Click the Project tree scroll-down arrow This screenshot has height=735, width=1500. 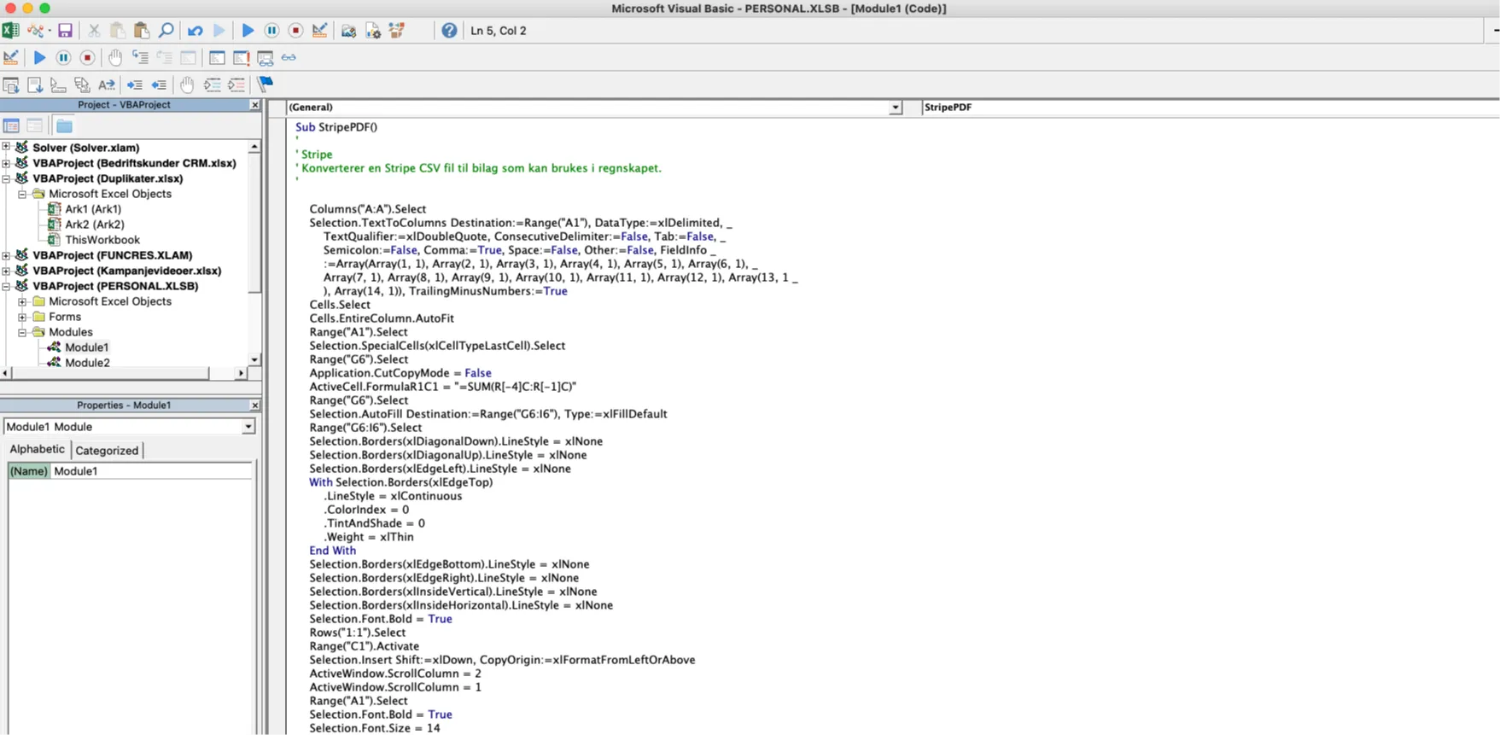click(255, 360)
